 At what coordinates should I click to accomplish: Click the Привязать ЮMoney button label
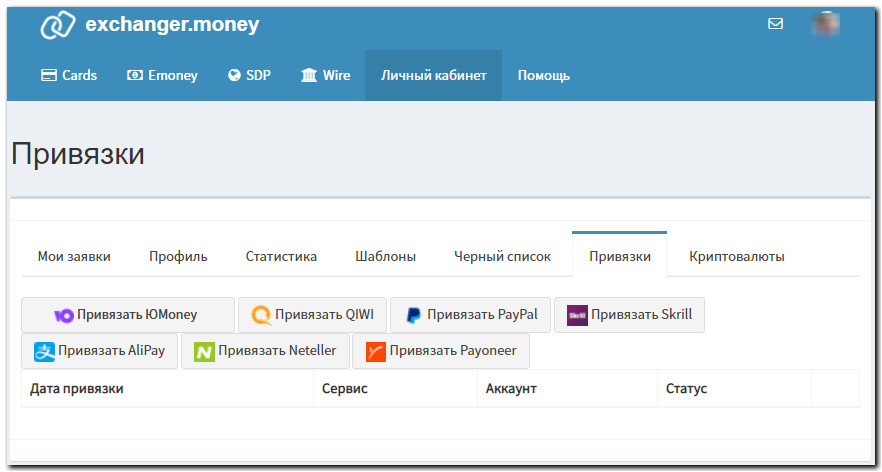137,314
